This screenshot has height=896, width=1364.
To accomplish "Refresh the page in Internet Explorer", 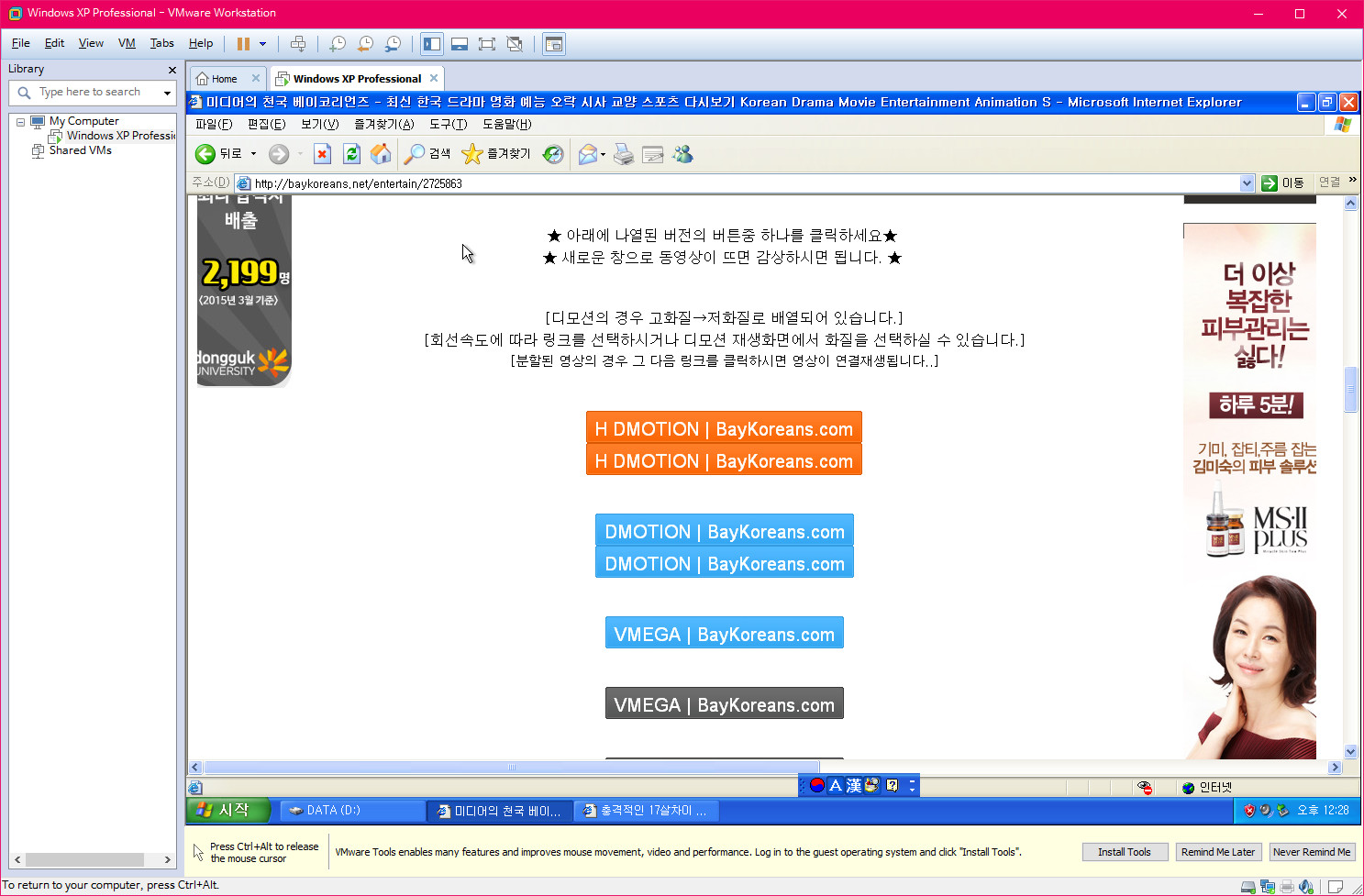I will 351,154.
